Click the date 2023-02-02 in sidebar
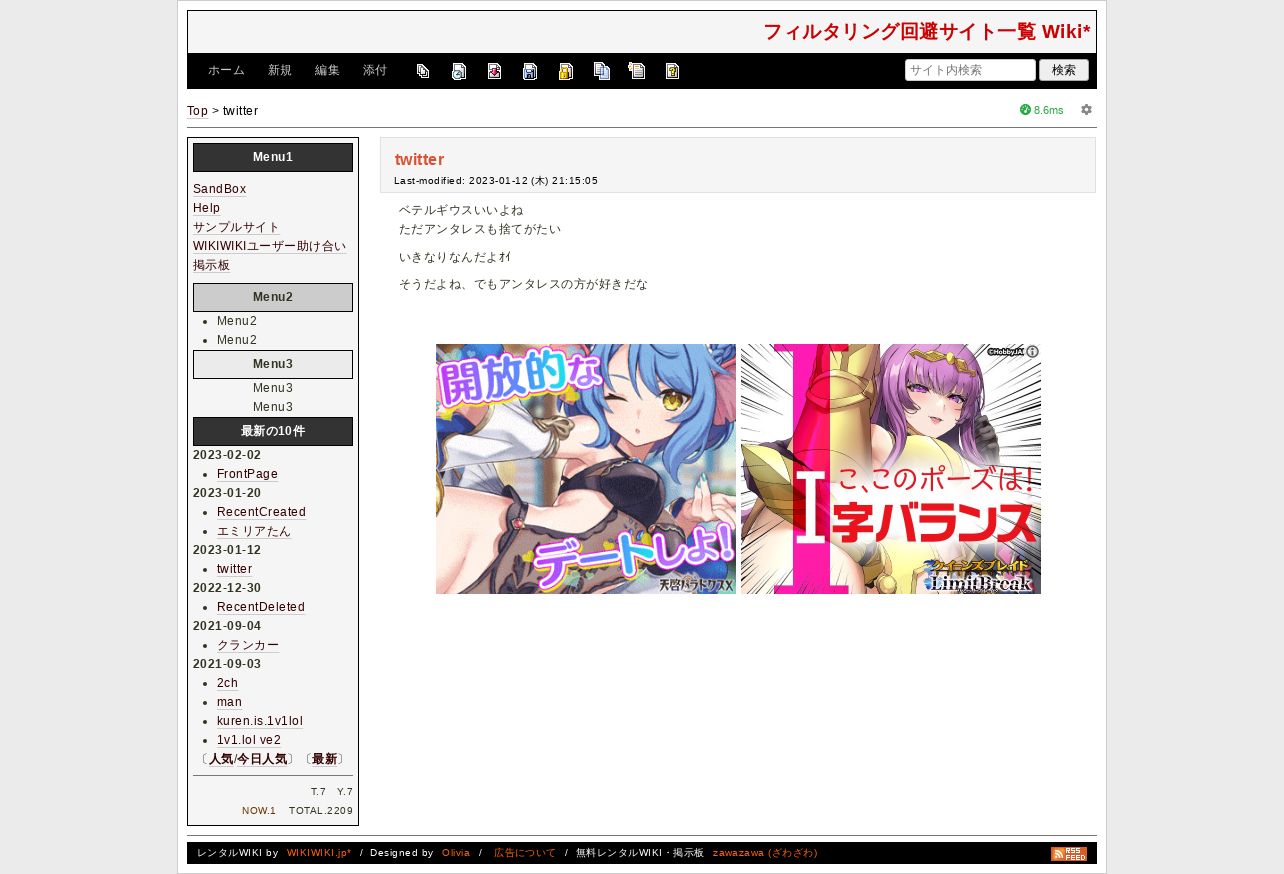 point(227,455)
